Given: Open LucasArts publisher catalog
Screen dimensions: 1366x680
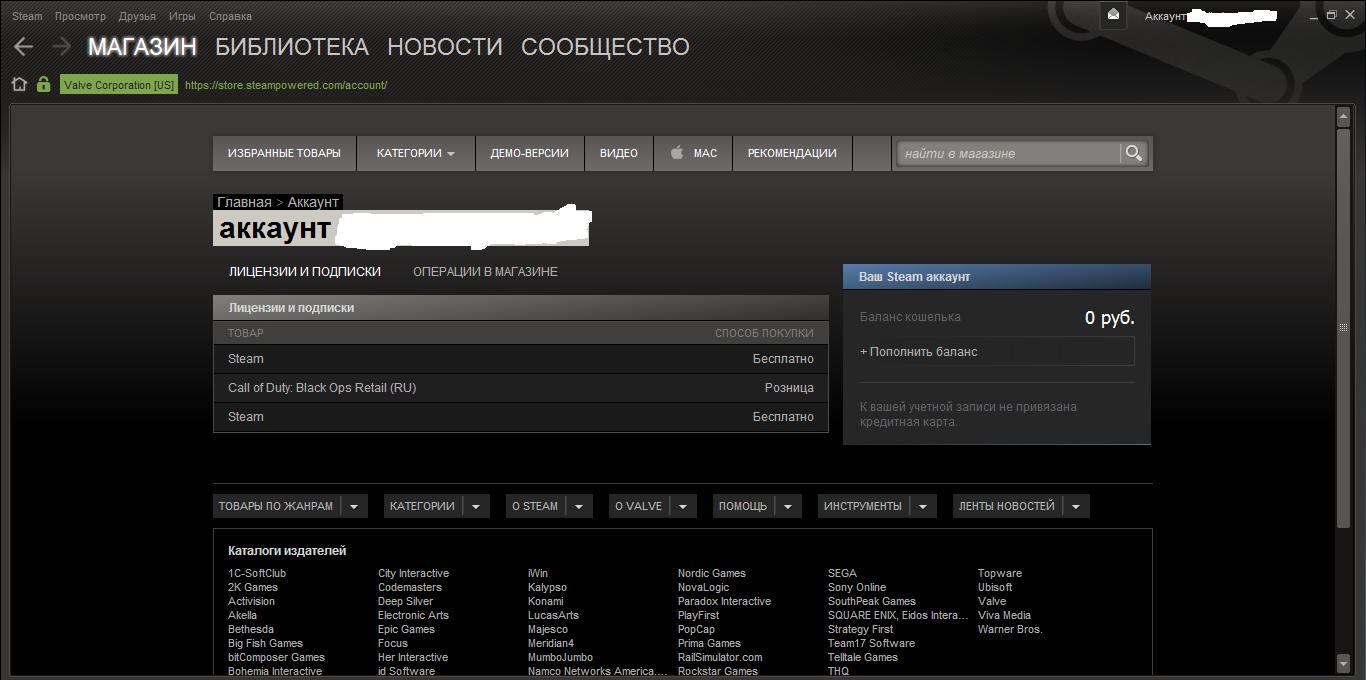Looking at the screenshot, I should [553, 615].
